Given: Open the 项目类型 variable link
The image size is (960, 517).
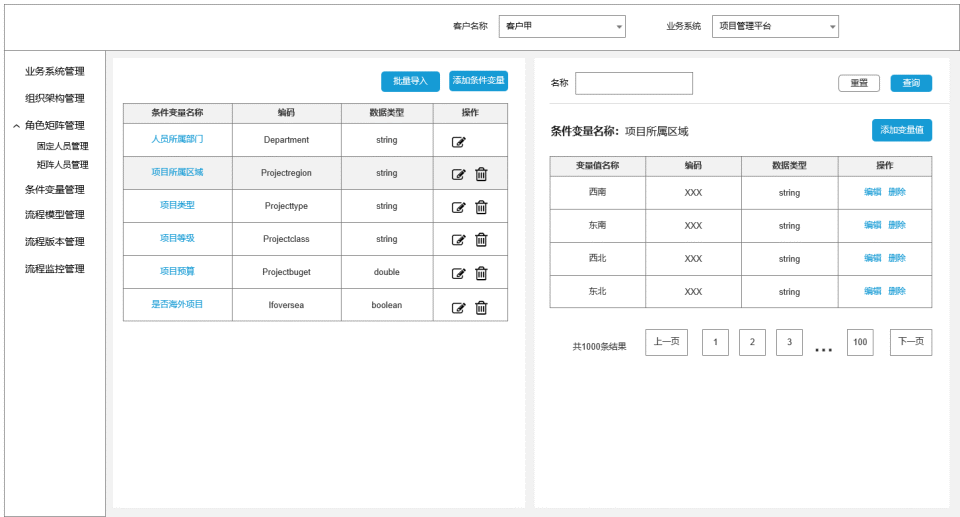Looking at the screenshot, I should coord(178,205).
